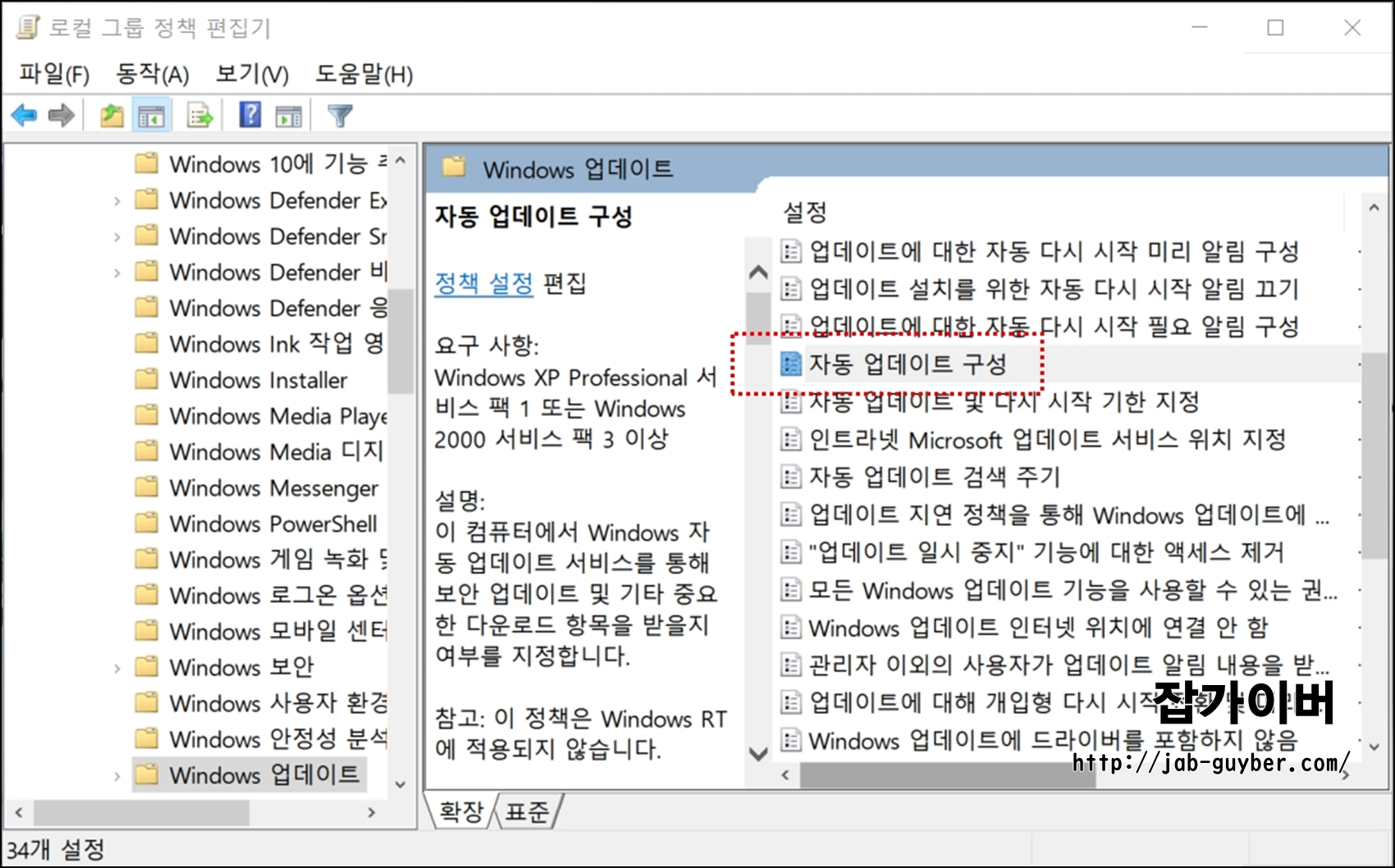Switch to the 확장 tab
Viewport: 1395px width, 868px height.
tap(461, 811)
